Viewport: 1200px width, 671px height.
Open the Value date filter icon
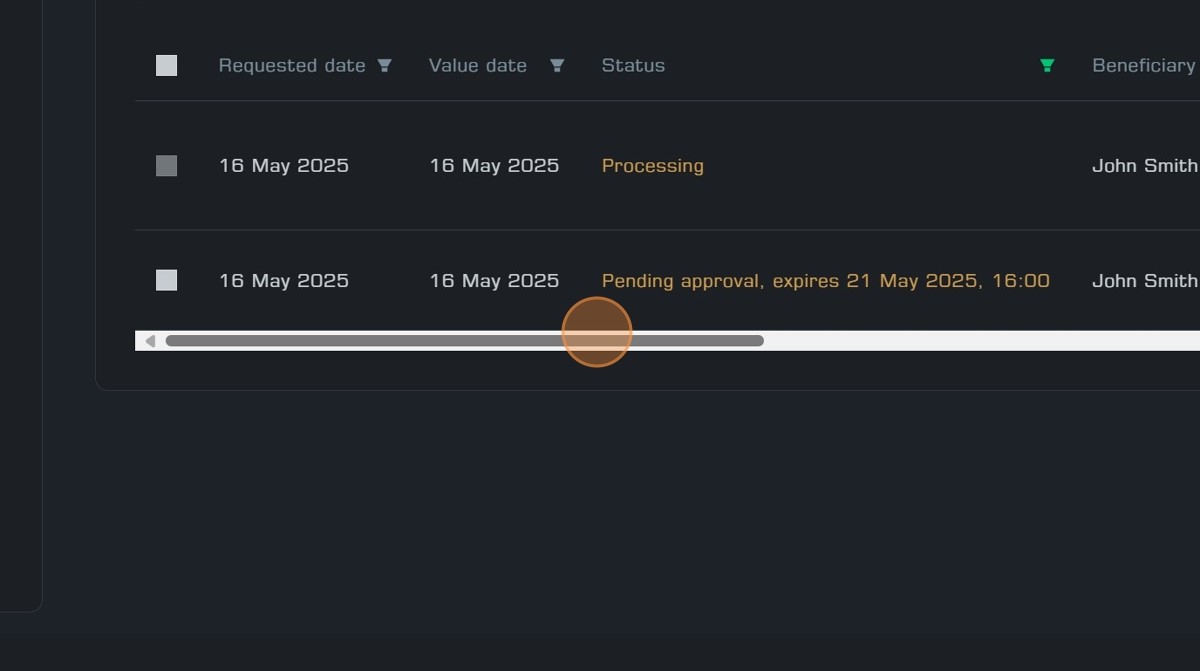click(x=557, y=66)
